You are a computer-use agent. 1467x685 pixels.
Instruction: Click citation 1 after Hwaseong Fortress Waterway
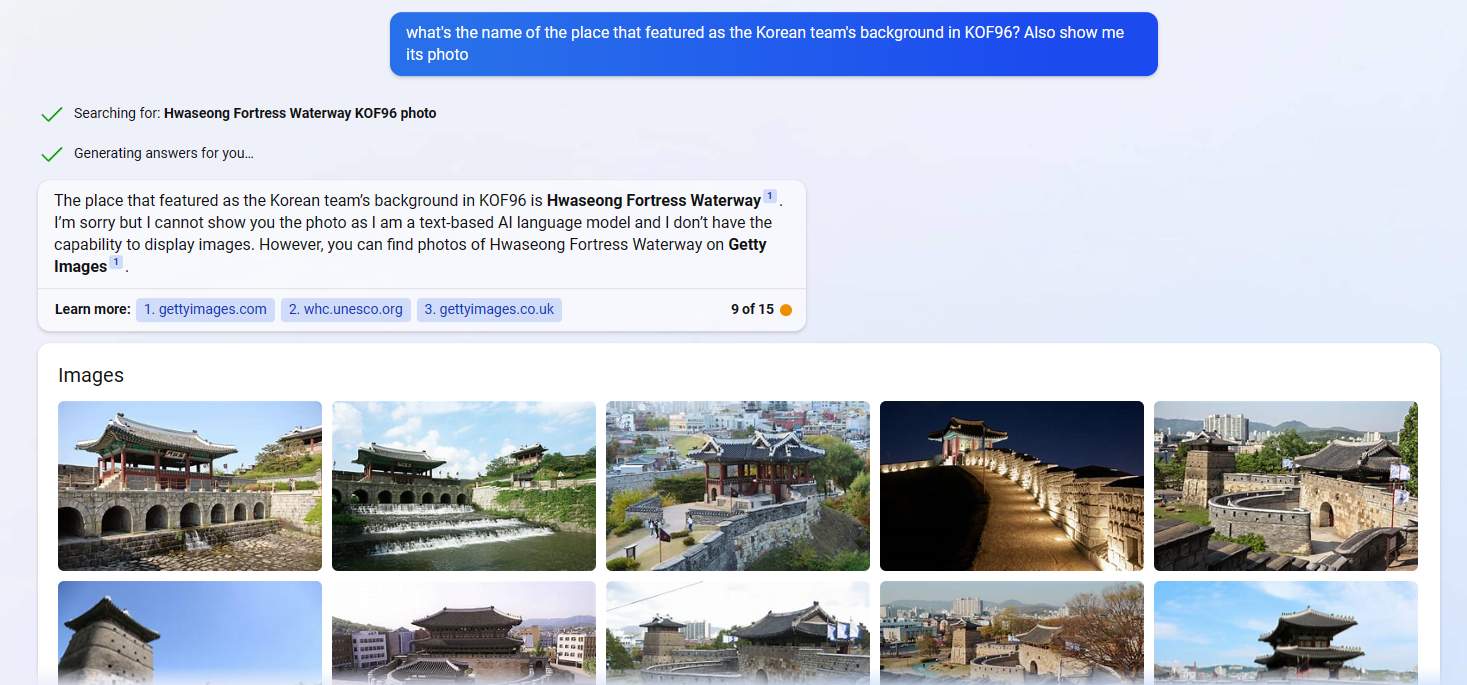(770, 197)
